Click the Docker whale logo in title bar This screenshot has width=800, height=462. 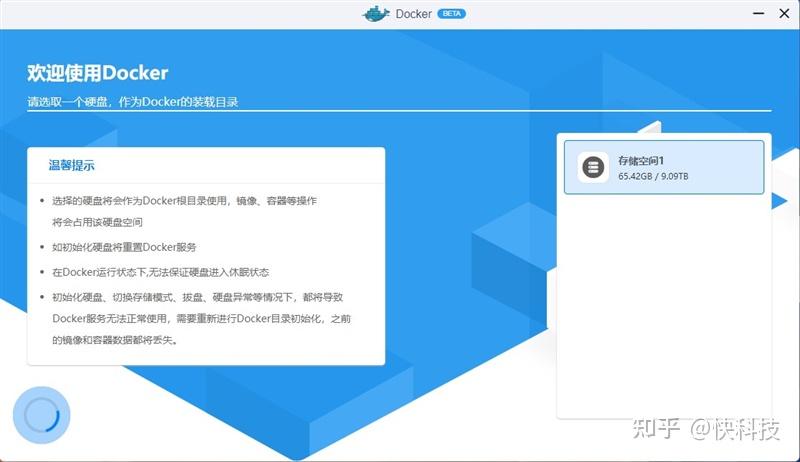pyautogui.click(x=376, y=14)
